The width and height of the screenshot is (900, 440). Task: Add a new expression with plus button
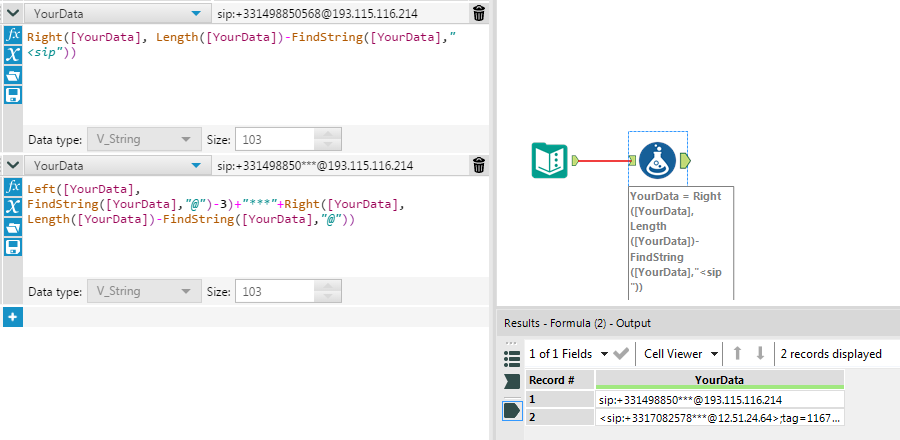(x=13, y=317)
